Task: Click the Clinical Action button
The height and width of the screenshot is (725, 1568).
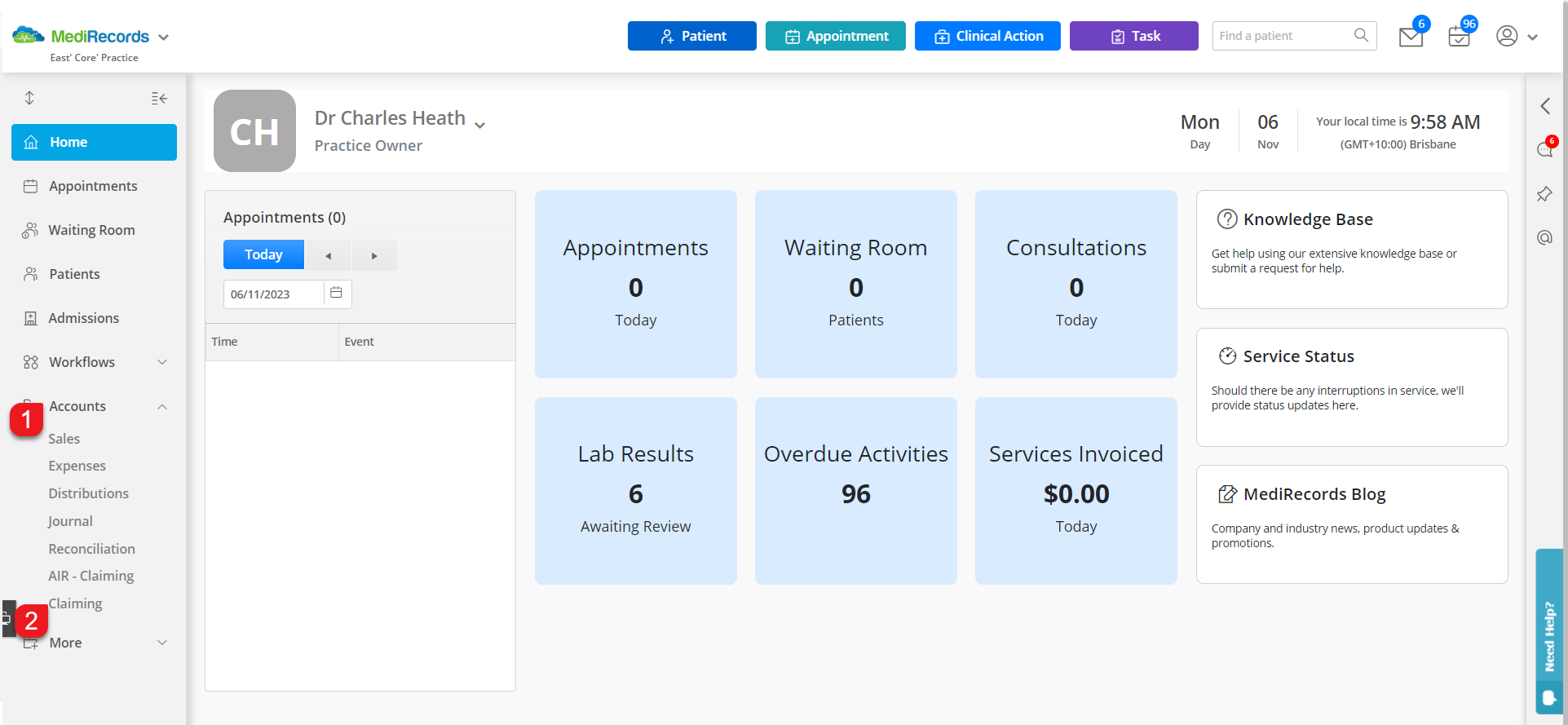Action: pyautogui.click(x=987, y=36)
